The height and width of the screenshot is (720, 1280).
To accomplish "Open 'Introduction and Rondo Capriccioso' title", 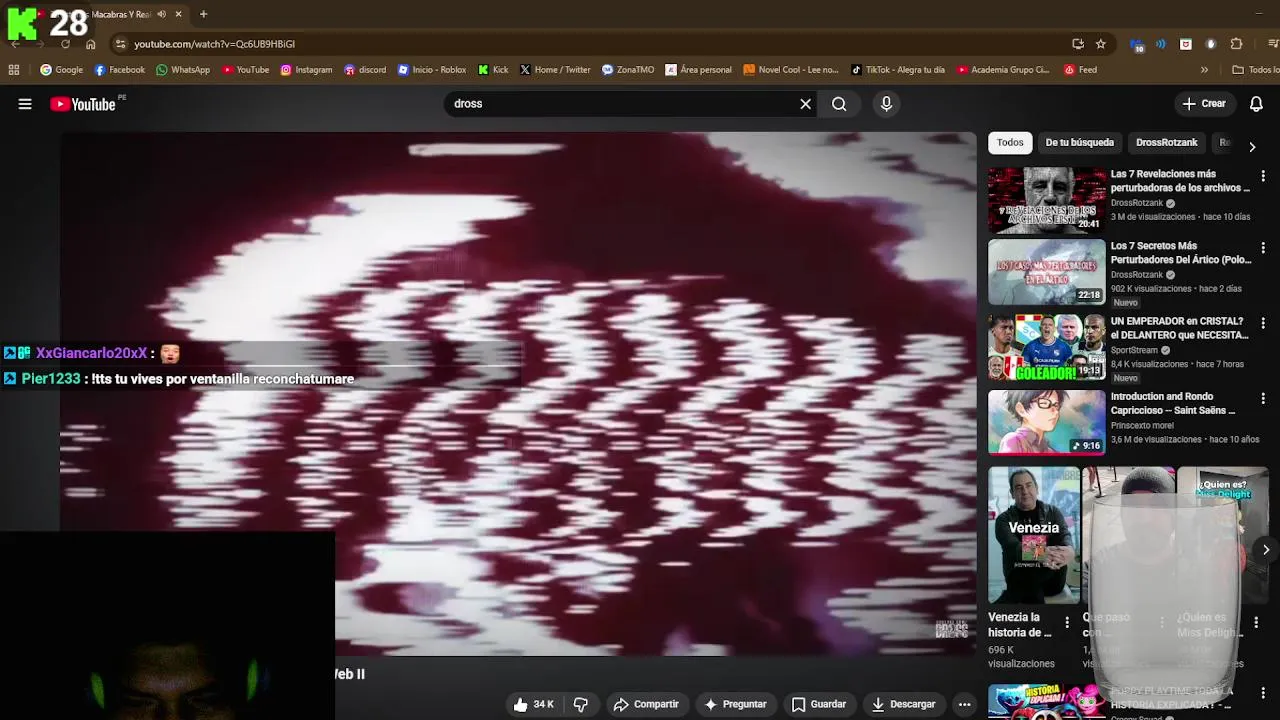I will 1173,403.
